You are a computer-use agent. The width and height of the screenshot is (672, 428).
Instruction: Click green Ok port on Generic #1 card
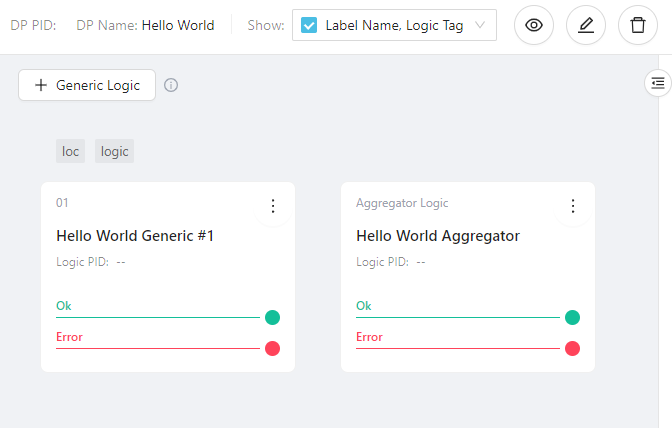[x=272, y=318]
